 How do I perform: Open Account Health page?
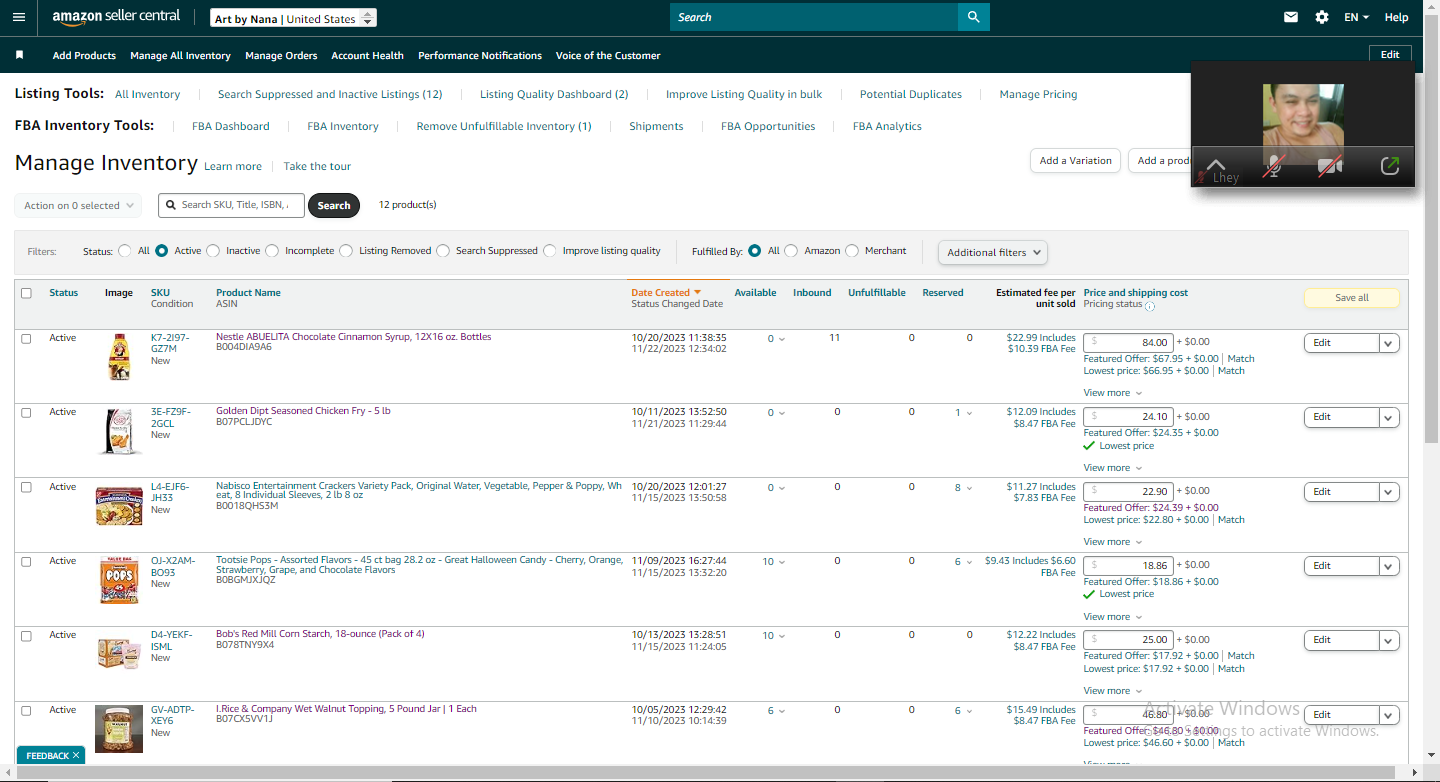pyautogui.click(x=367, y=55)
